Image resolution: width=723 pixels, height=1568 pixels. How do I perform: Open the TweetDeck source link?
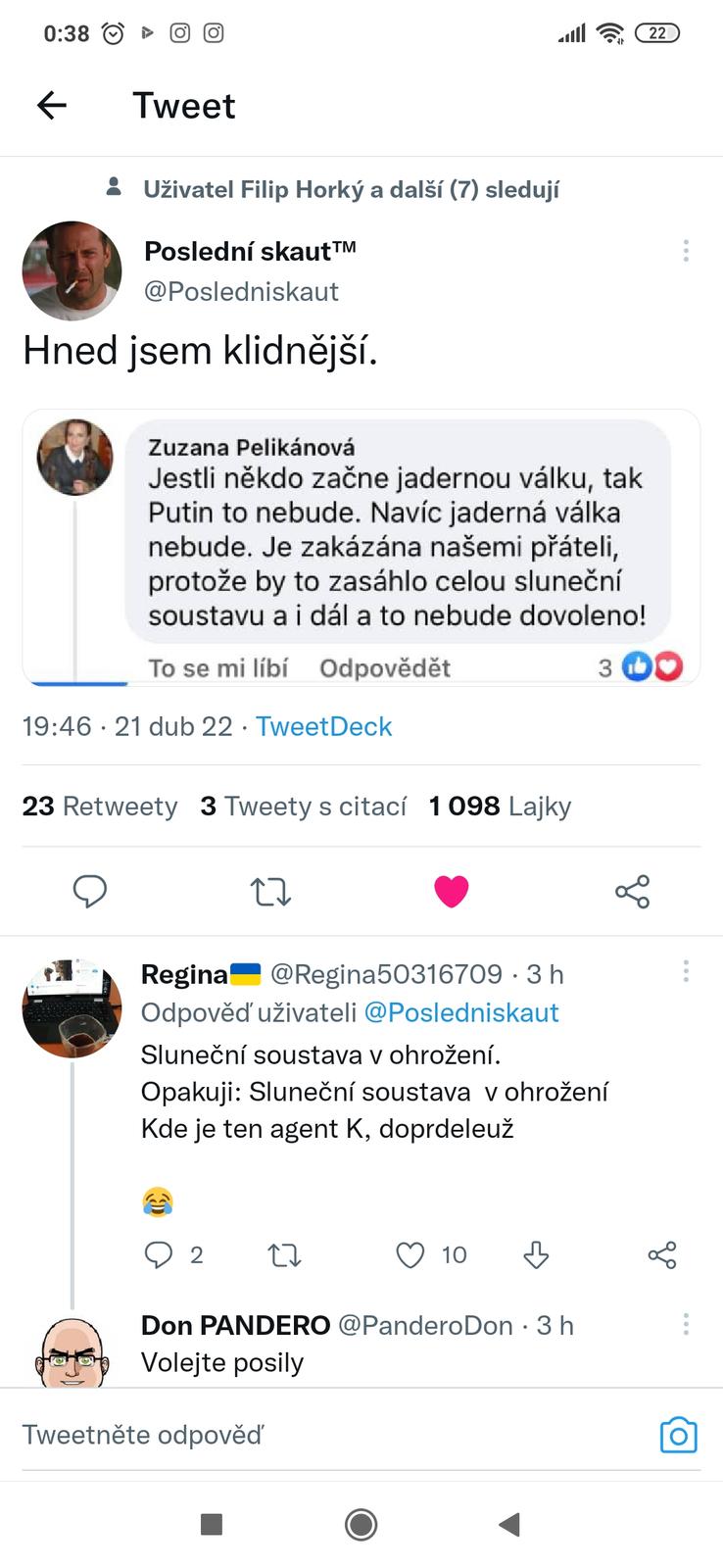323,726
